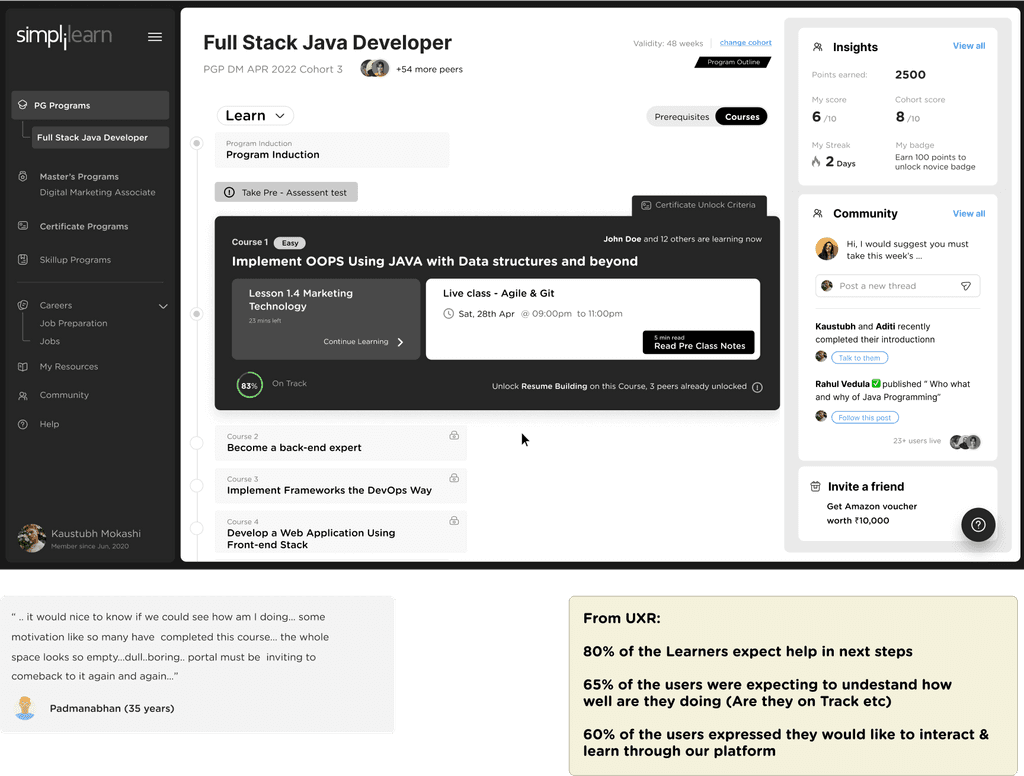Viewport: 1024px width, 776px height.
Task: Click the warning icon on Pre-Assessment test
Action: click(229, 193)
